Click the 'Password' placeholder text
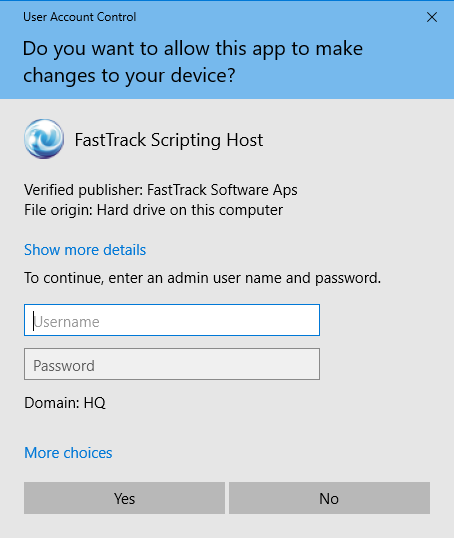Viewport: 454px width, 538px height. tap(64, 366)
